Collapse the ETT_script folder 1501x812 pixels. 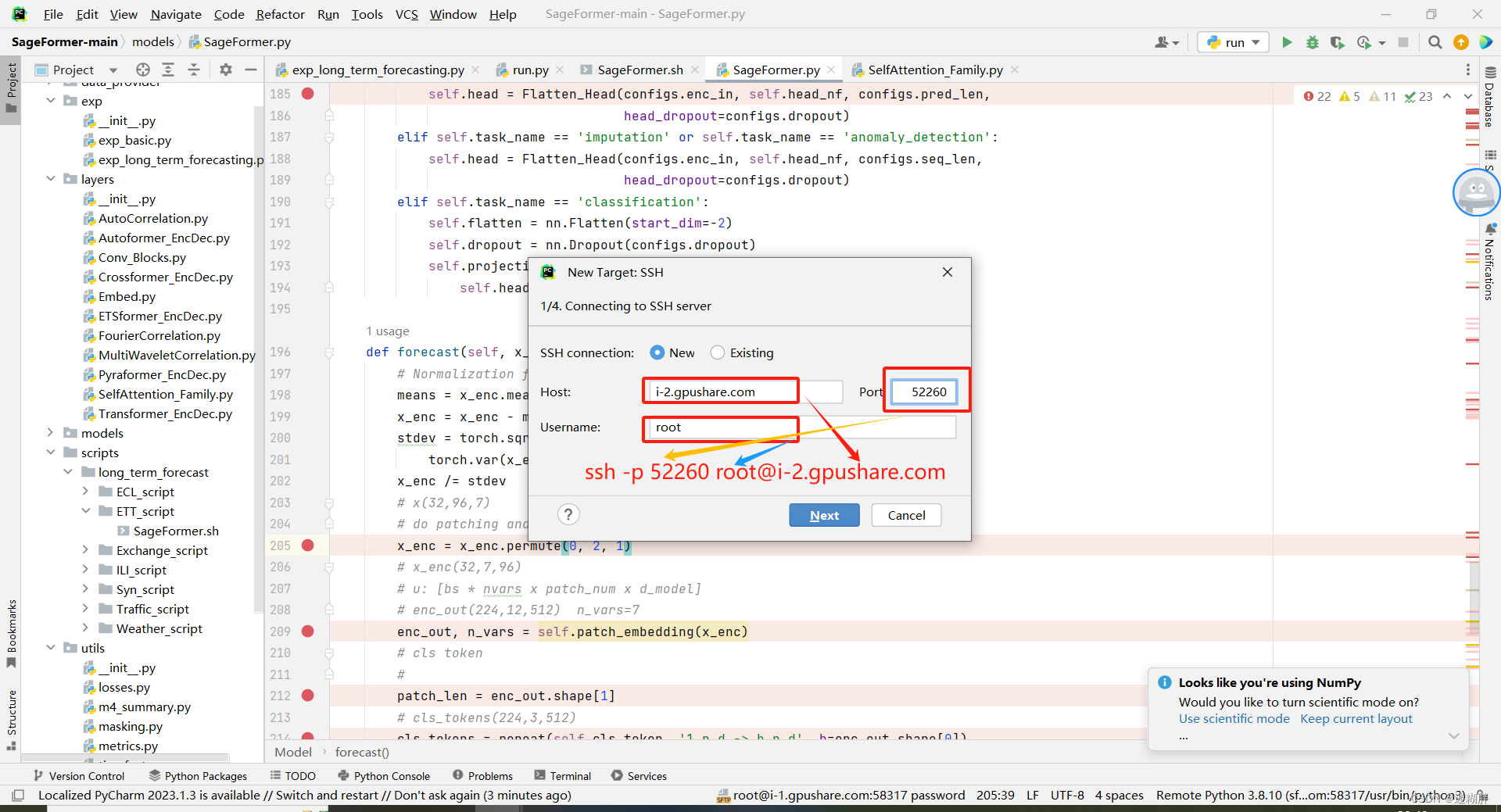(85, 511)
